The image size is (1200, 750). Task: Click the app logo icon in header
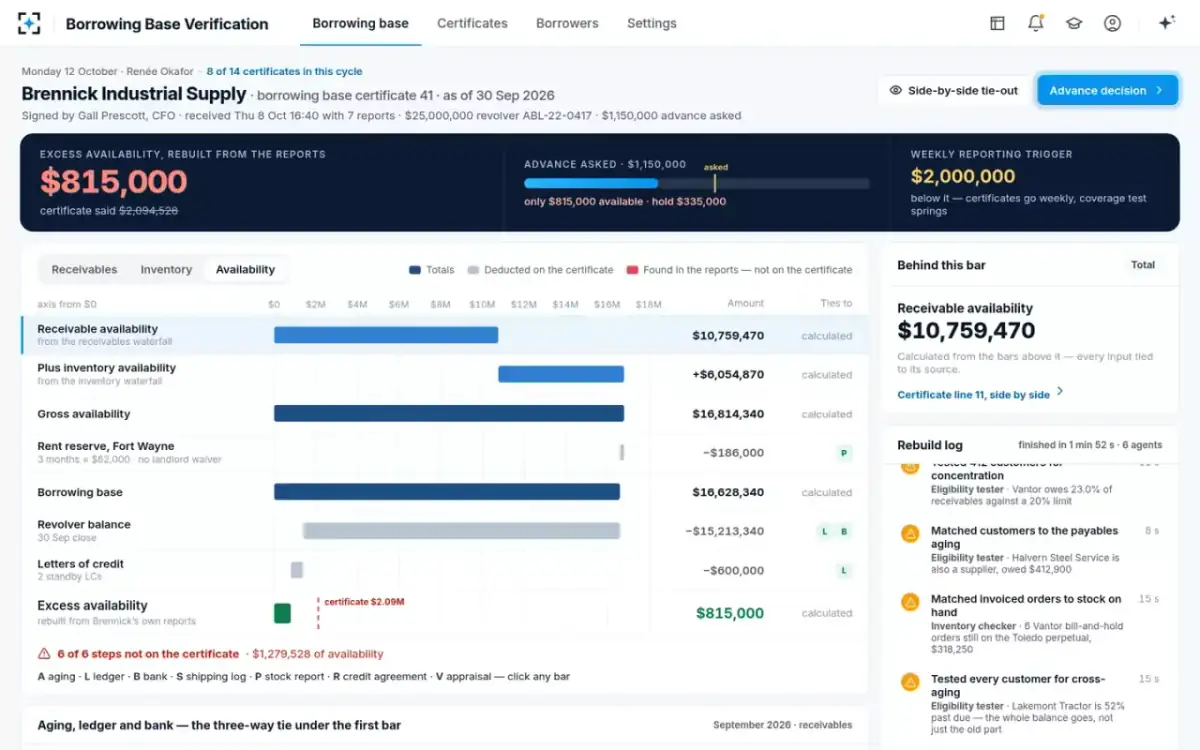(x=29, y=23)
